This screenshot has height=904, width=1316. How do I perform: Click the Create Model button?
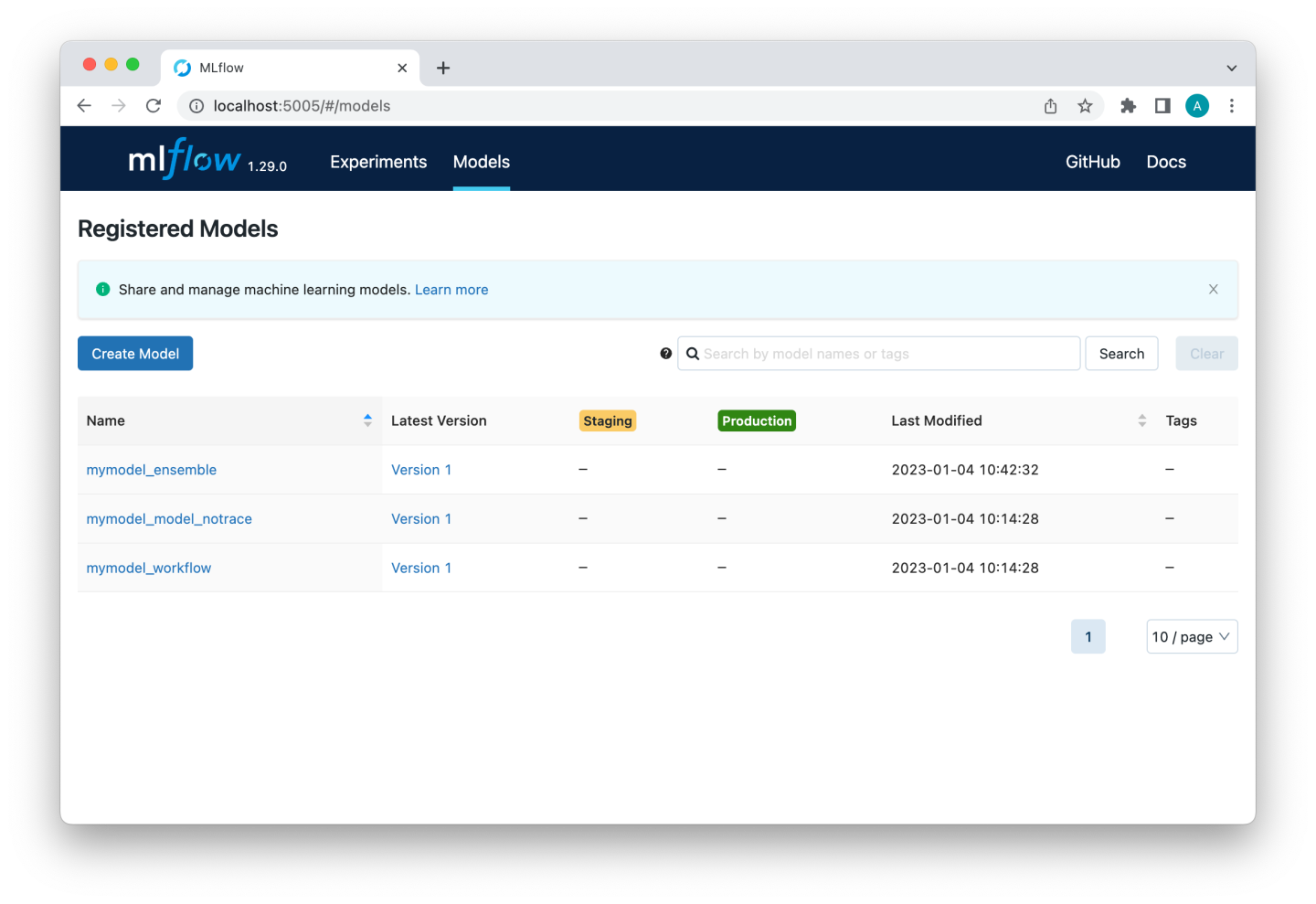134,353
